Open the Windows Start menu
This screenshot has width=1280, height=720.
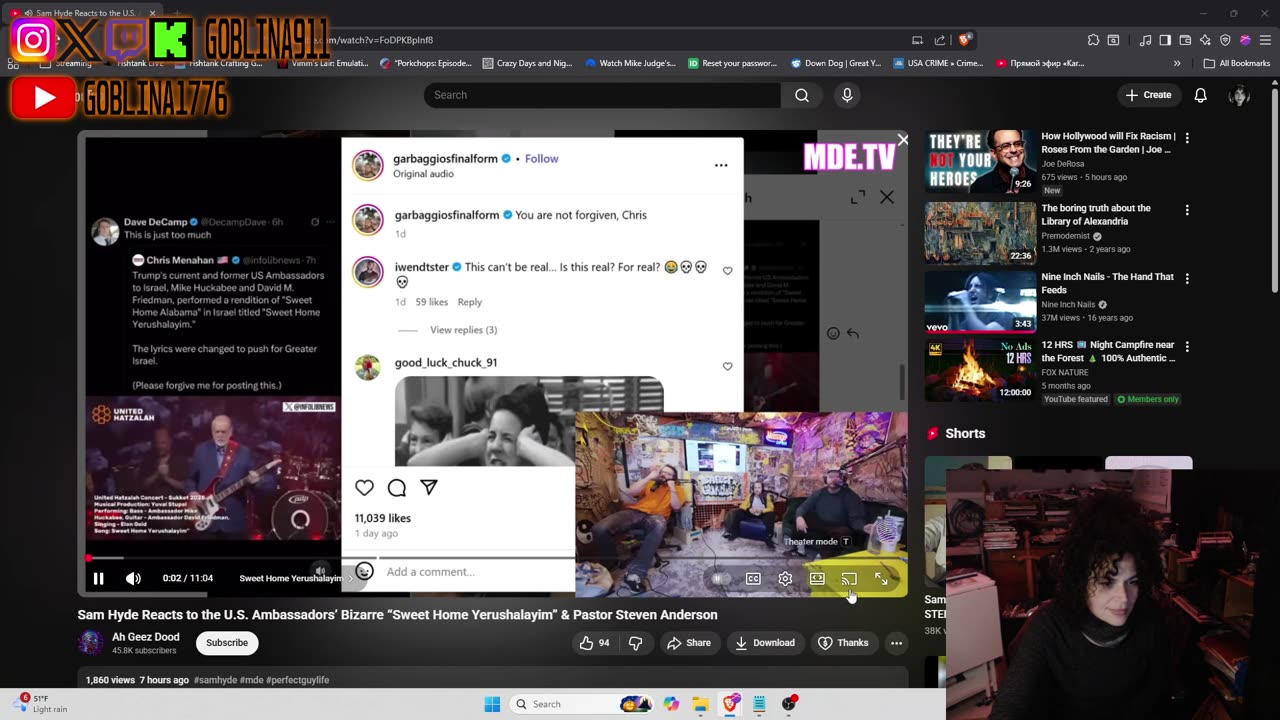point(492,704)
